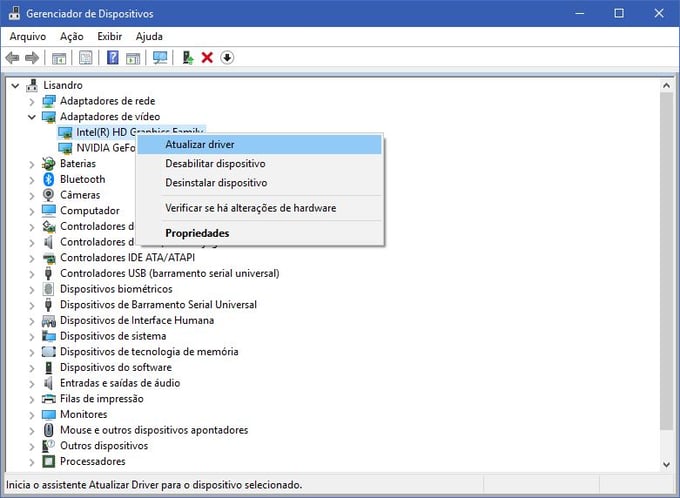Click the Processadores chip icon
This screenshot has height=498, width=680.
(x=49, y=461)
